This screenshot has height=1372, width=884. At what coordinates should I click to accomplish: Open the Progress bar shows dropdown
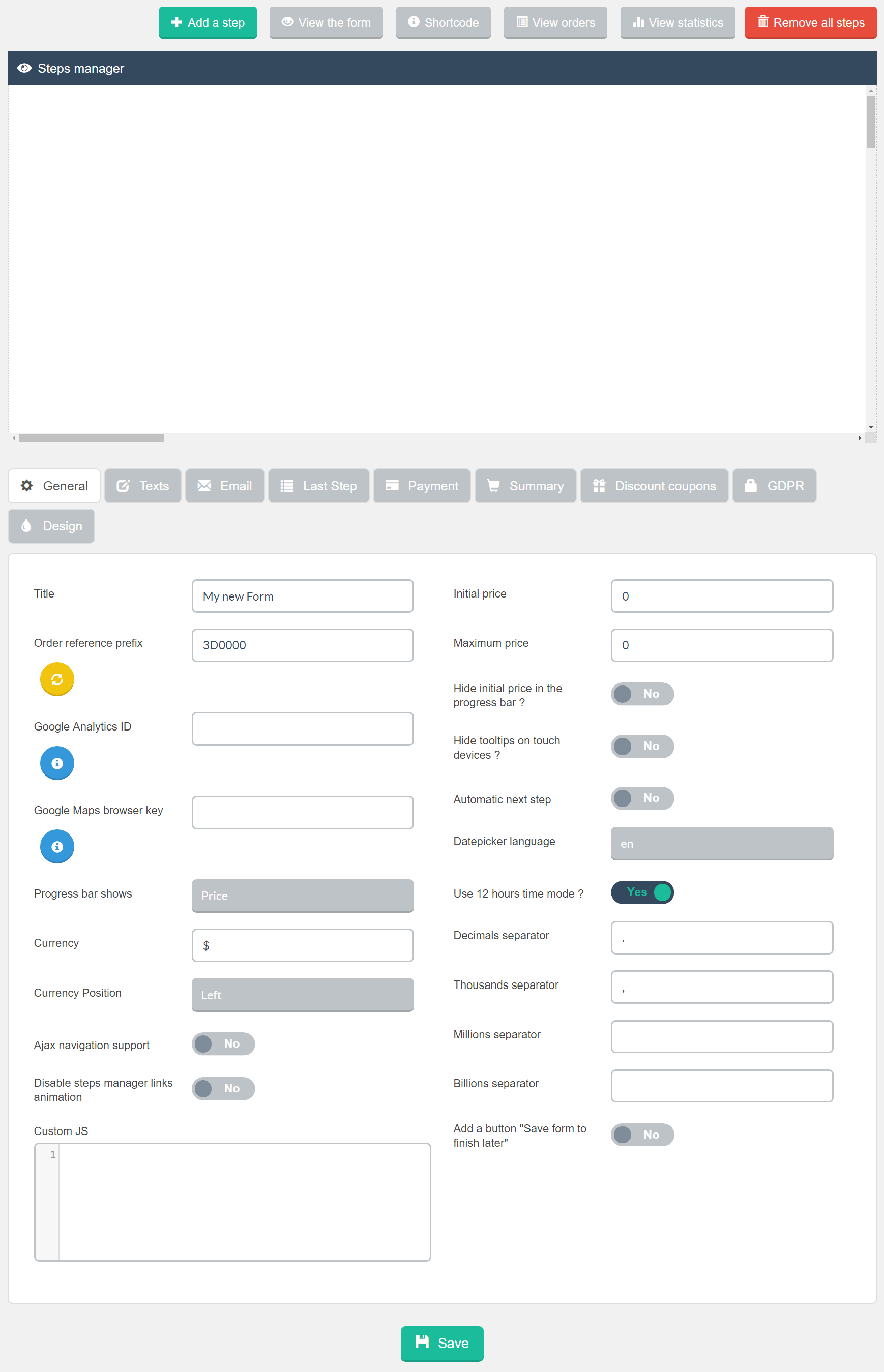tap(303, 896)
